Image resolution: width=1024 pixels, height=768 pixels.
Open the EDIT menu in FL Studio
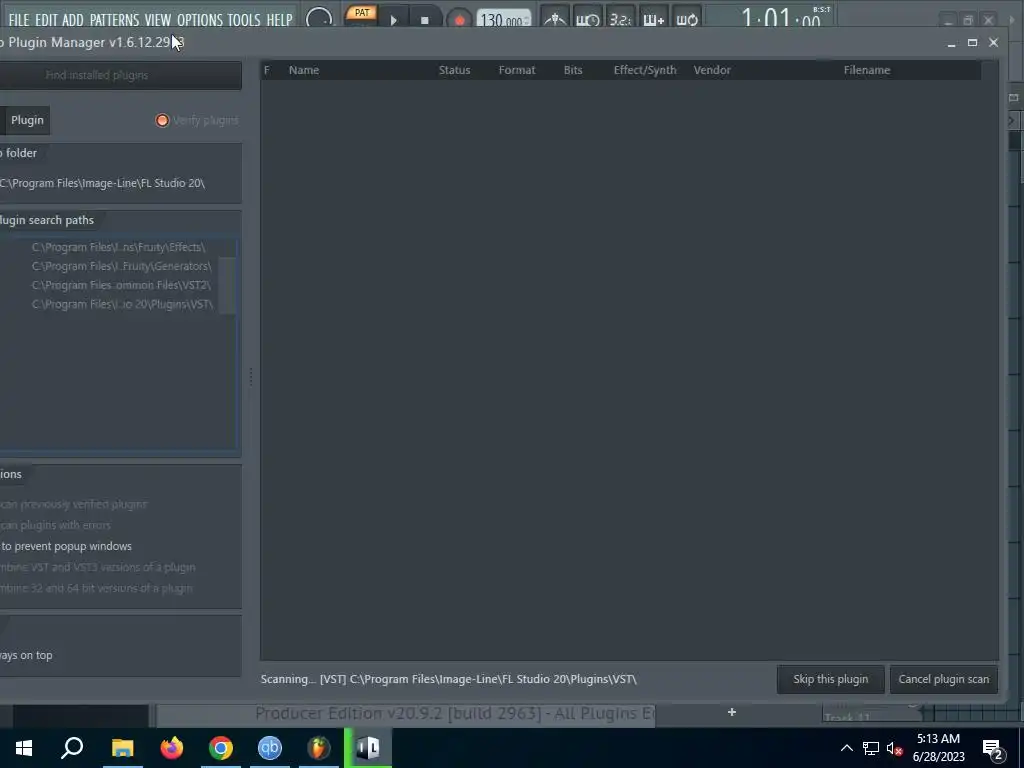point(46,20)
